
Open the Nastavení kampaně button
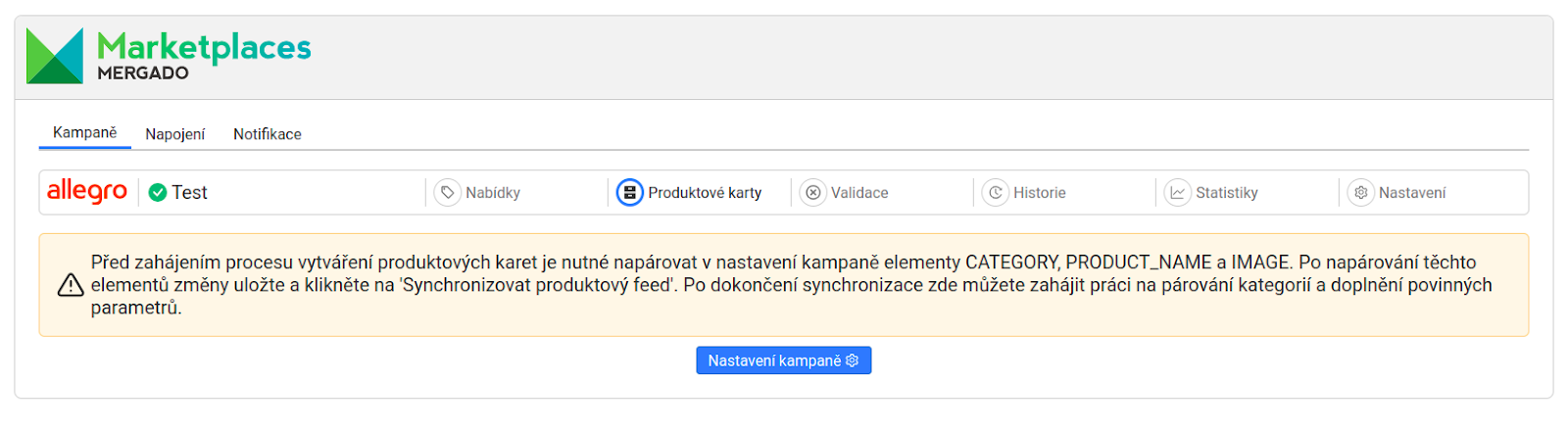click(784, 360)
